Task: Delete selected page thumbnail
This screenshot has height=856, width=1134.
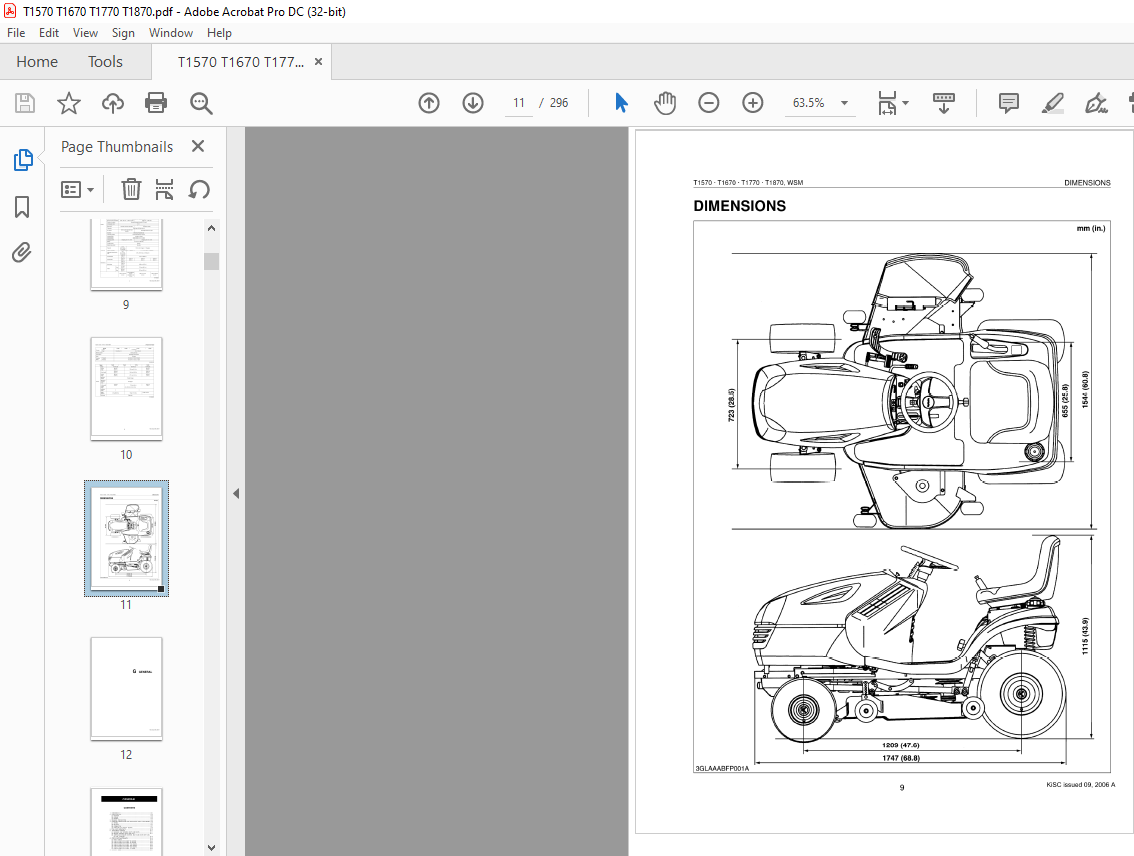Action: point(131,189)
